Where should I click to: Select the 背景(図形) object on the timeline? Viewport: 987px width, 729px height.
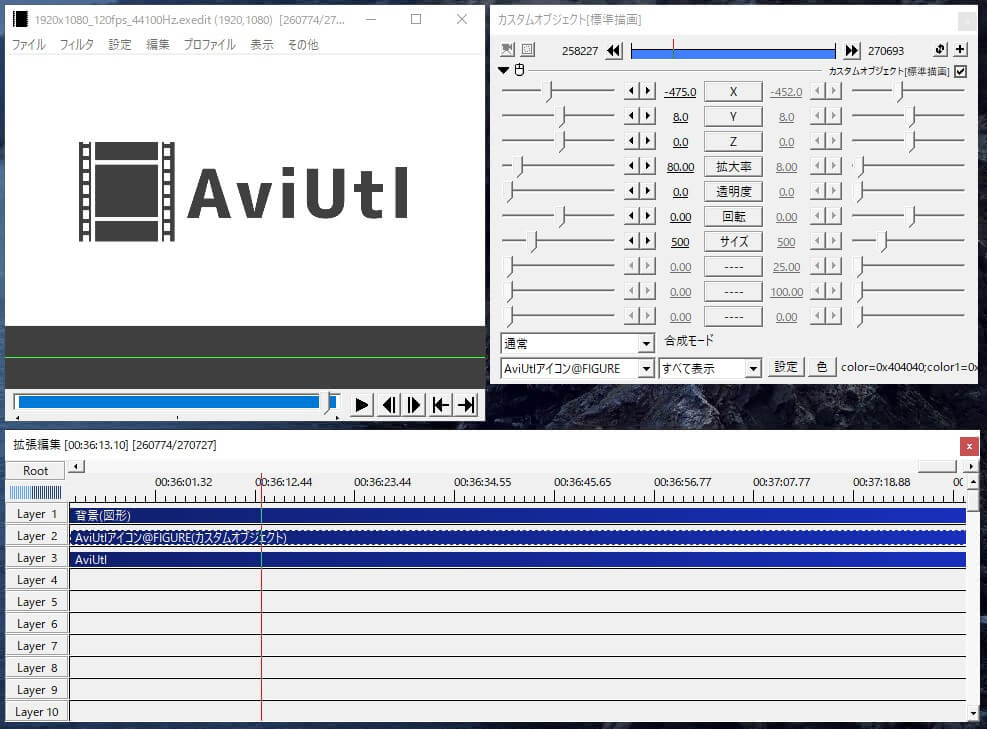(x=517, y=515)
